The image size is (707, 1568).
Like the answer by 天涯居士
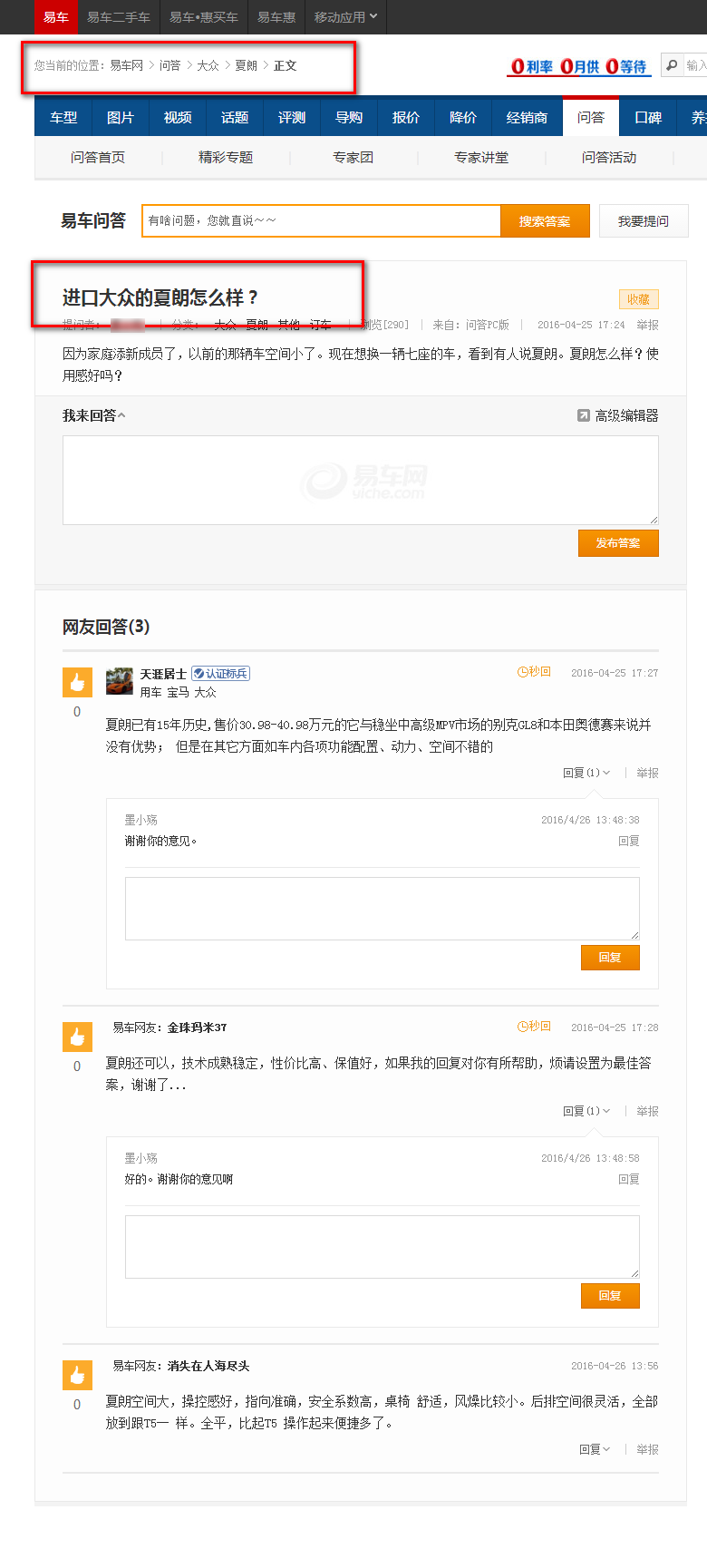coord(77,682)
